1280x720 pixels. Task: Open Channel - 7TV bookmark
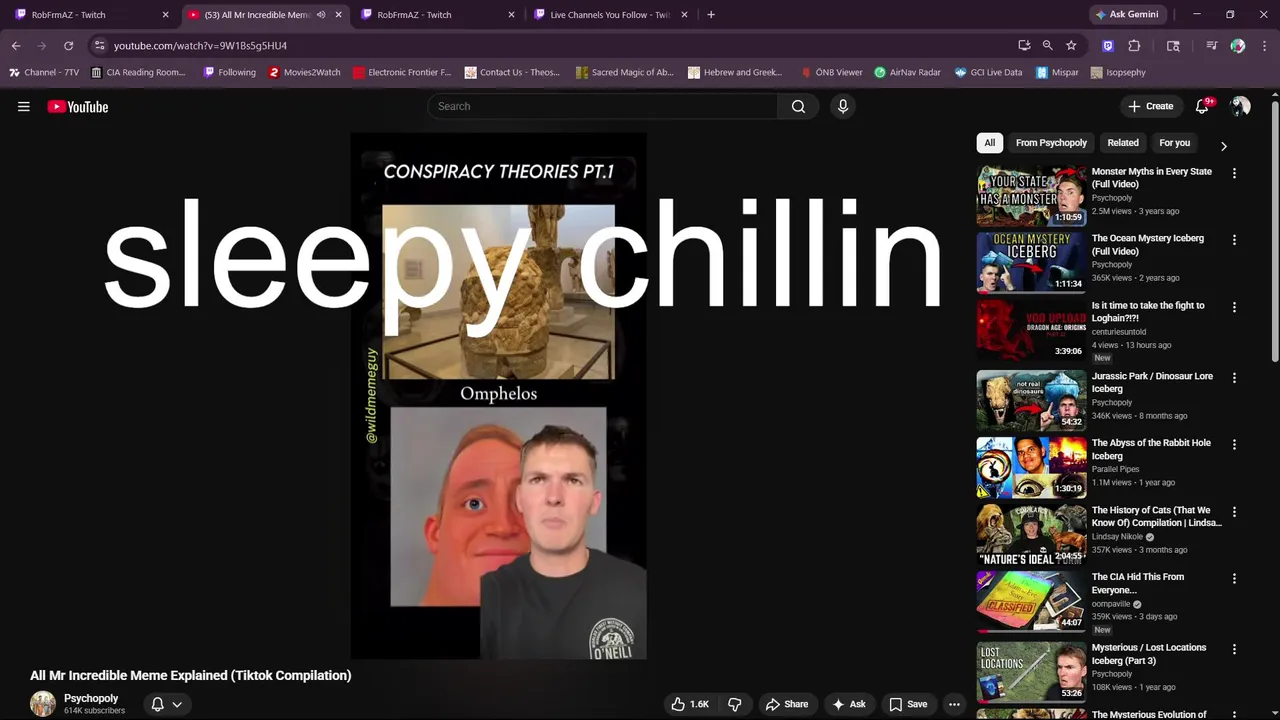44,72
